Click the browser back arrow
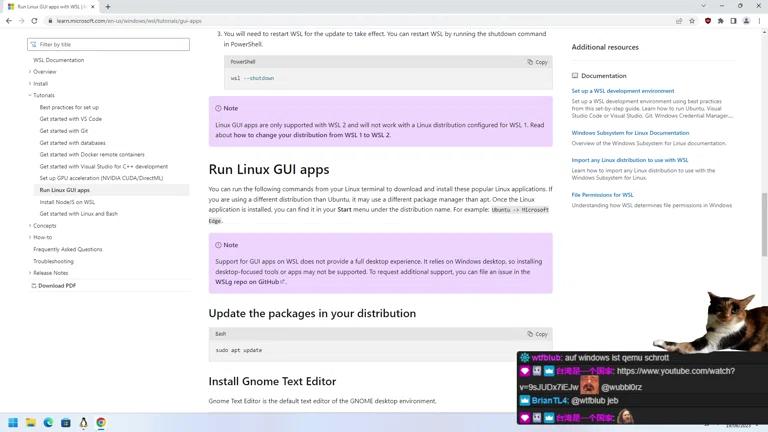Image resolution: width=768 pixels, height=432 pixels. [9, 21]
